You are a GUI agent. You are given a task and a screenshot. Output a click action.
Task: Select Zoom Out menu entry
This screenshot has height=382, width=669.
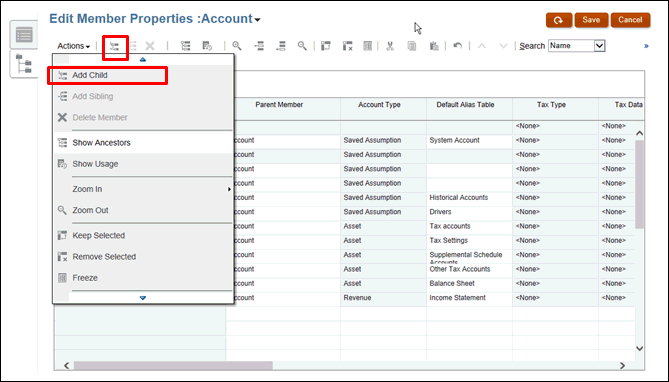pos(144,210)
